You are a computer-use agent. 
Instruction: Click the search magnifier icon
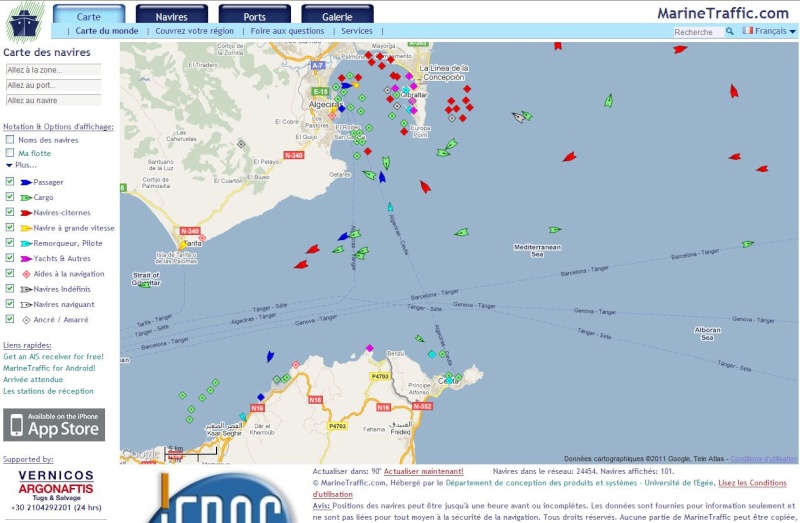click(730, 32)
